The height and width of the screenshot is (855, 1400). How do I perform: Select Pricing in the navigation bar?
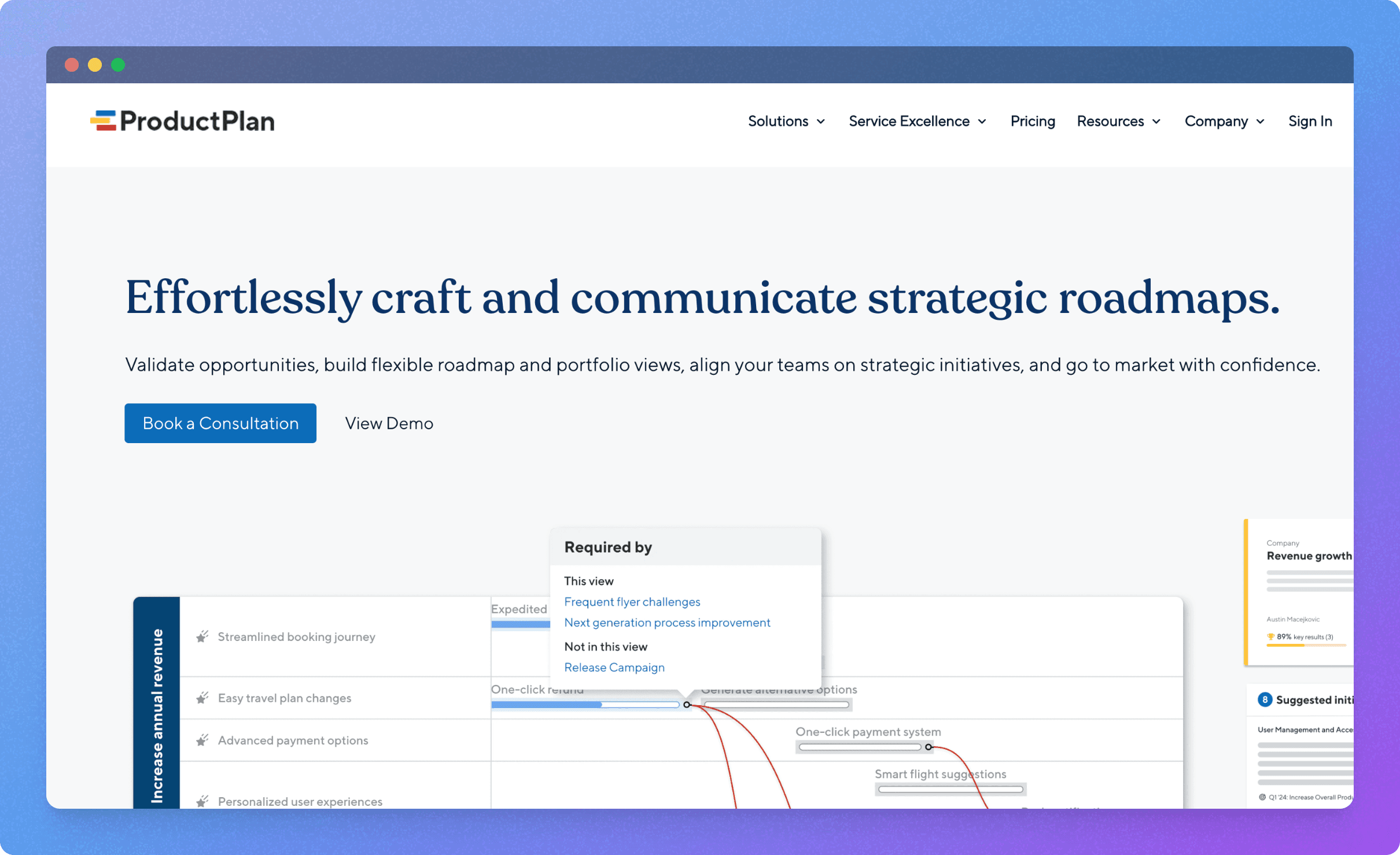[1033, 121]
